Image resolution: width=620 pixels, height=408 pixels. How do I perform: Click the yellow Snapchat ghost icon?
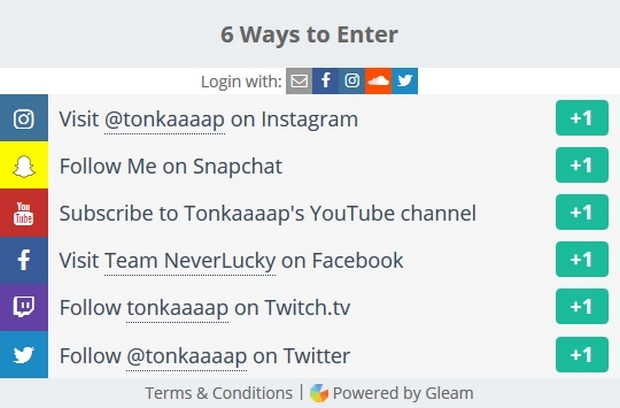click(24, 166)
